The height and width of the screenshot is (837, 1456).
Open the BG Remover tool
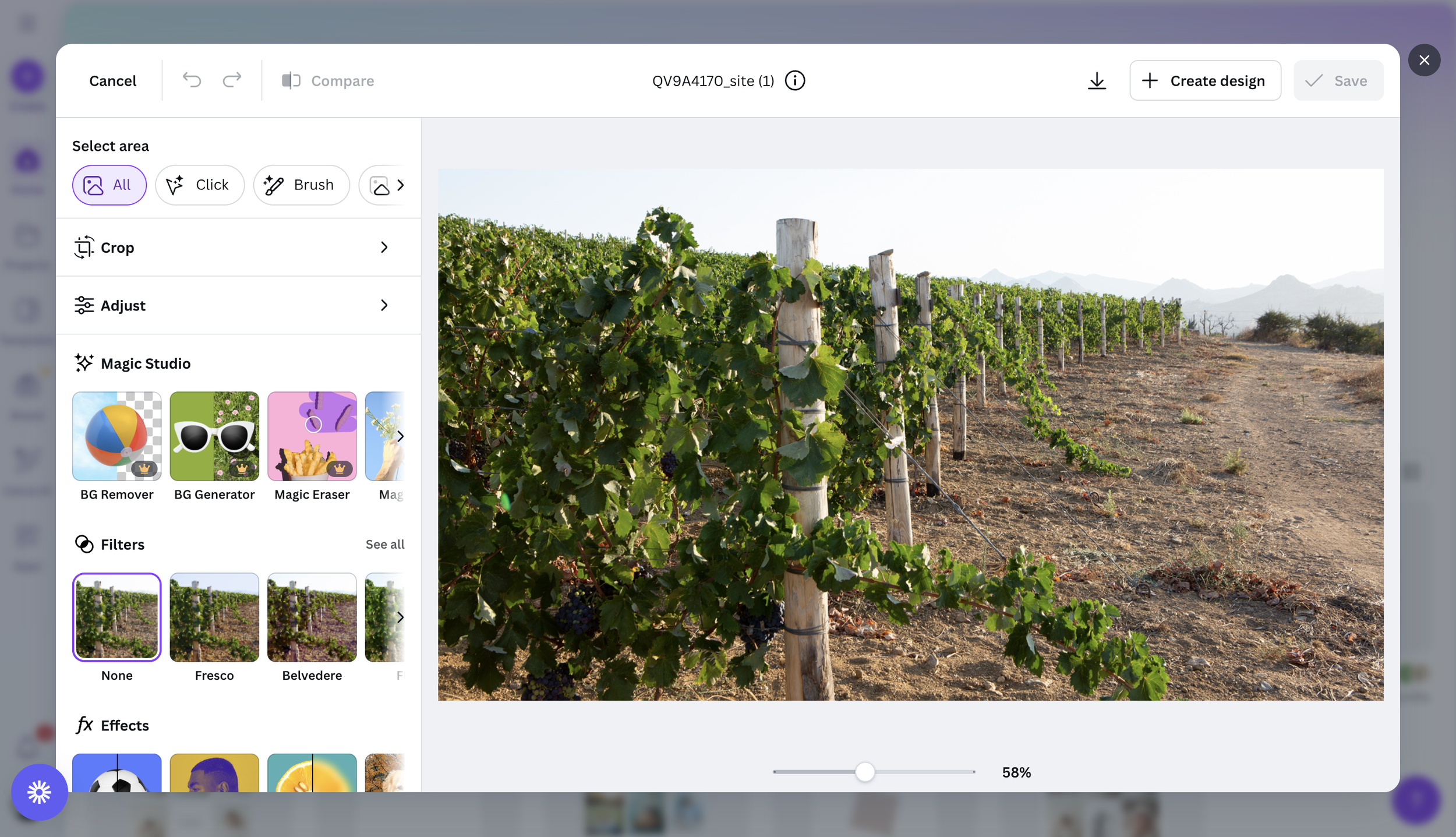click(116, 436)
